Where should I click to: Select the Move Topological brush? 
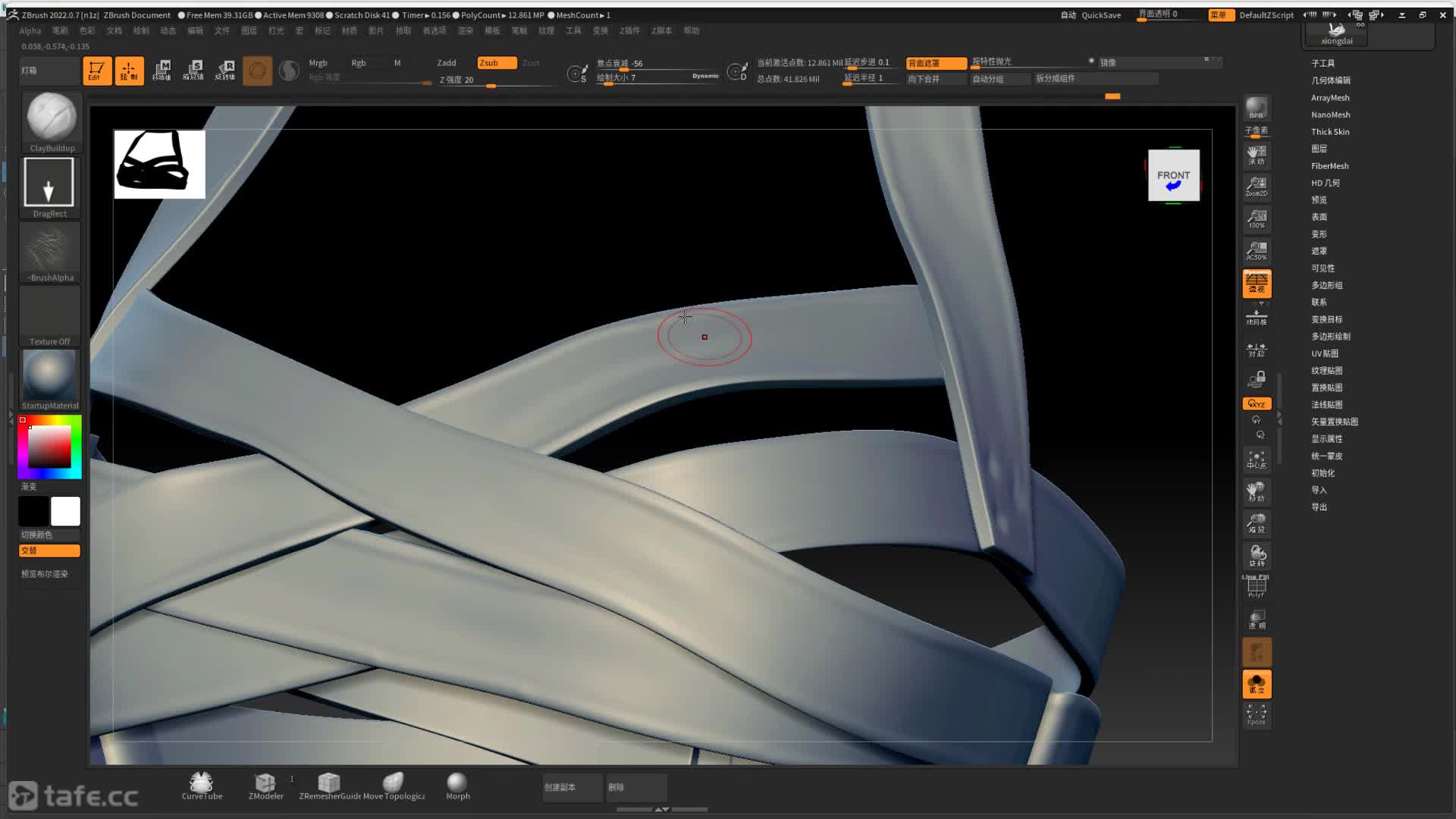(394, 786)
